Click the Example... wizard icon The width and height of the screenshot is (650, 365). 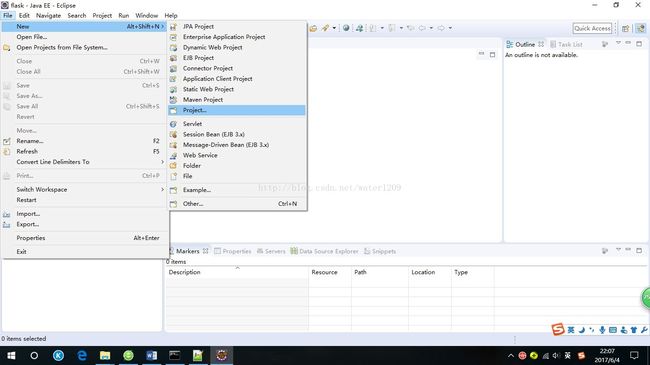[x=174, y=190]
